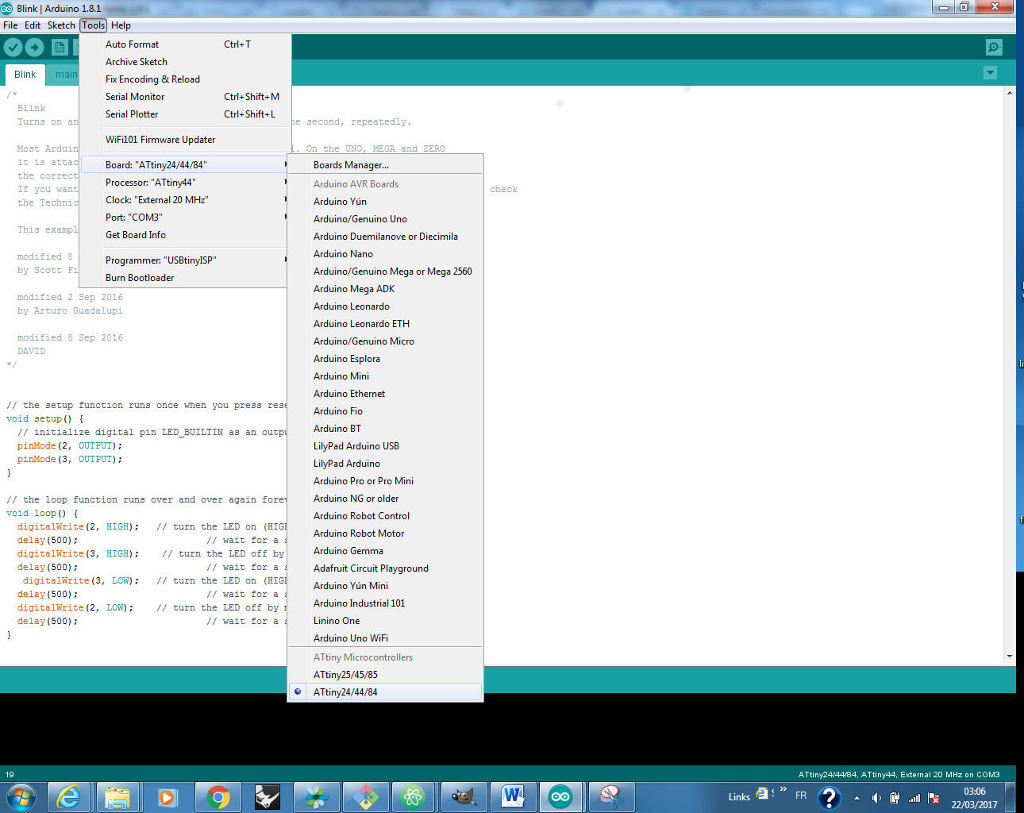Show hidden tray icons arrow

click(857, 798)
